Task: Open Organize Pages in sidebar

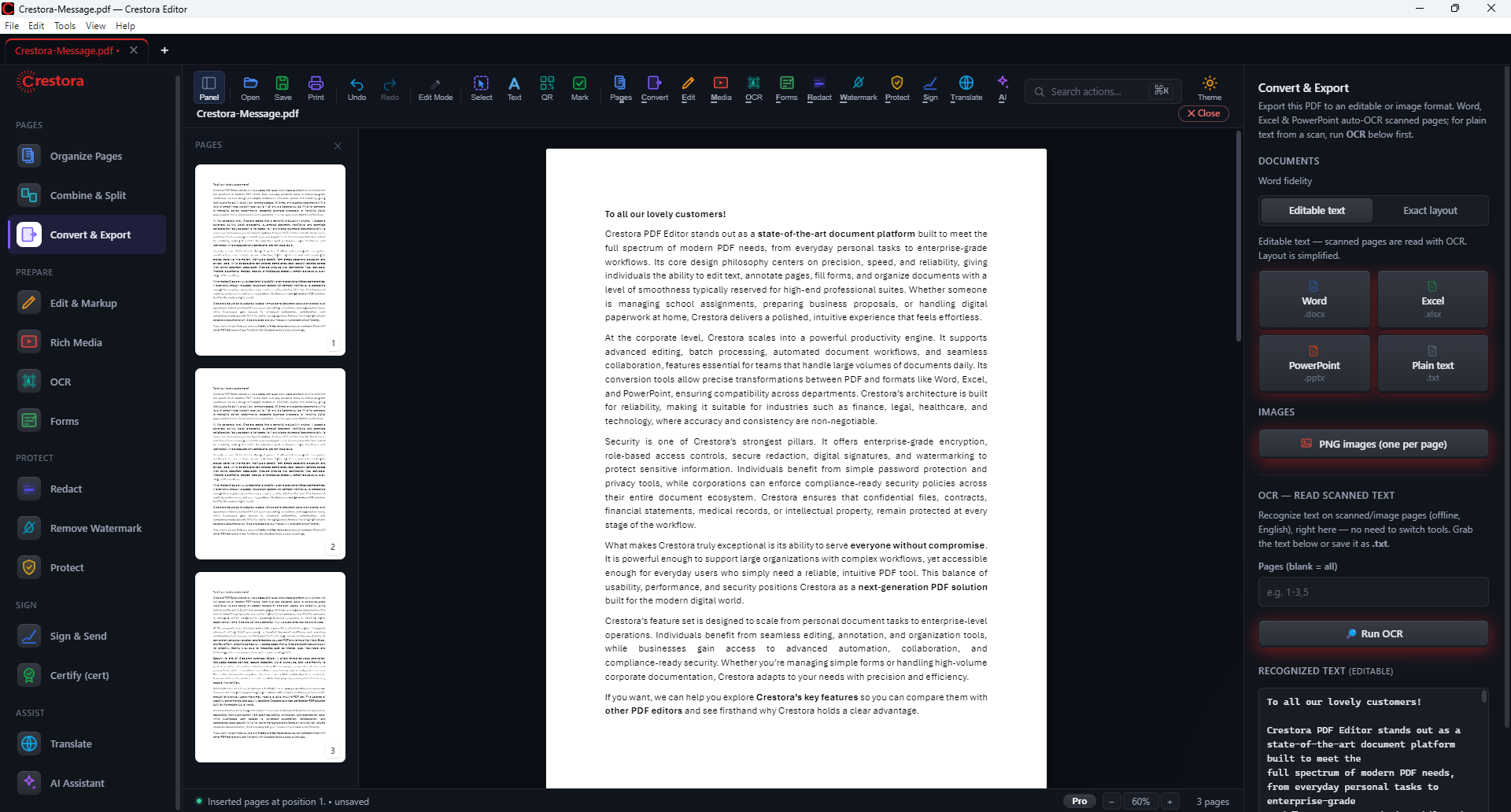Action: tap(87, 156)
